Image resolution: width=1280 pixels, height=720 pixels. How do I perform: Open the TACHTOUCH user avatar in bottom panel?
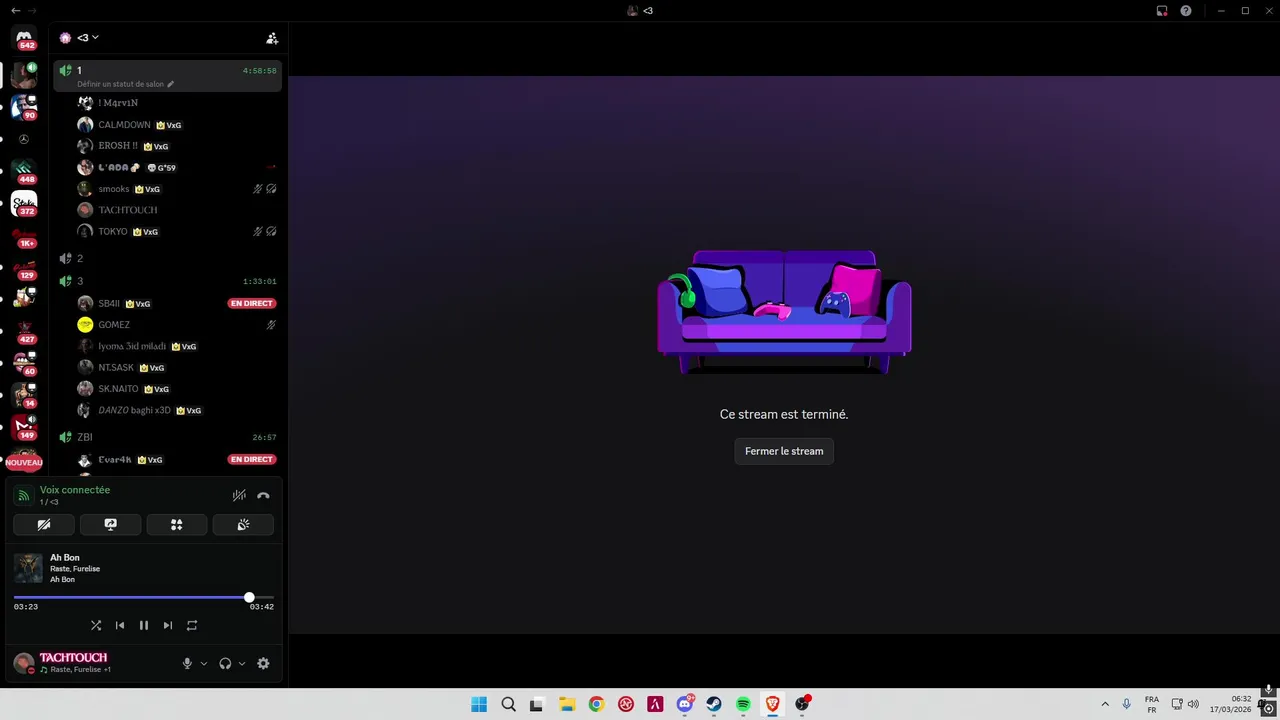pyautogui.click(x=23, y=663)
